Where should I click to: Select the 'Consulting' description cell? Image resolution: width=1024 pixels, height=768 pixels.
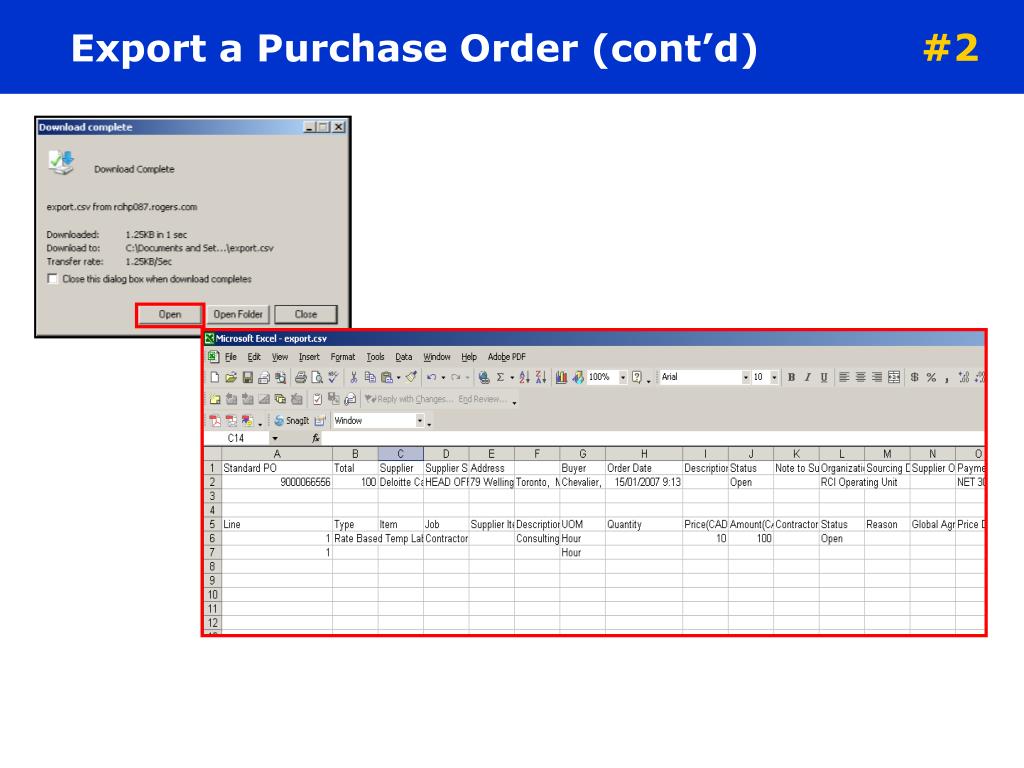pyautogui.click(x=537, y=538)
